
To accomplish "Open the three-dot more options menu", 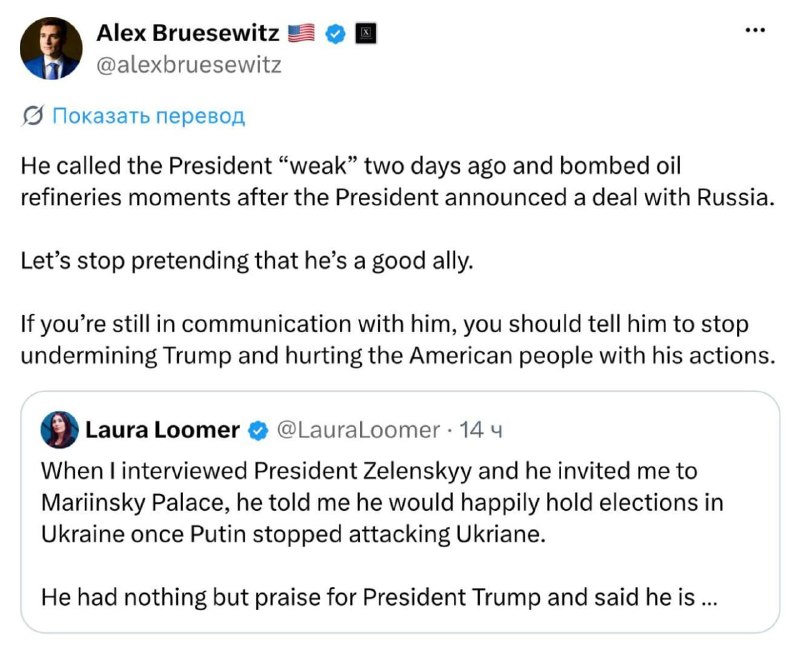I will 755,31.
